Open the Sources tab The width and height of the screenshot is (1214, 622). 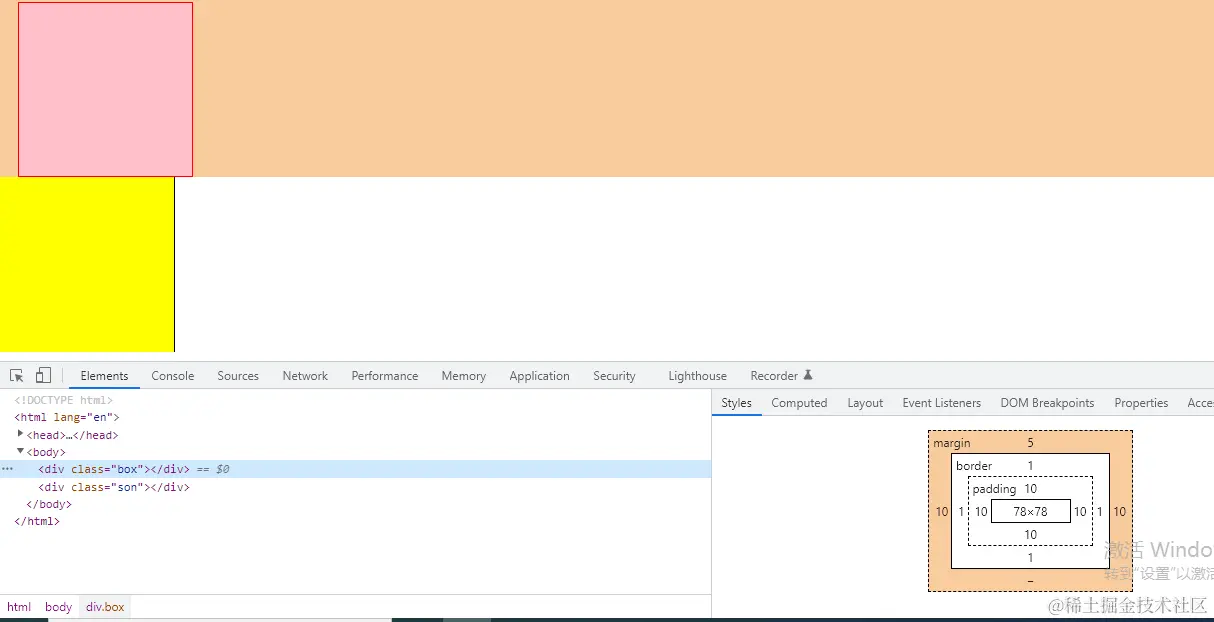[x=238, y=376]
